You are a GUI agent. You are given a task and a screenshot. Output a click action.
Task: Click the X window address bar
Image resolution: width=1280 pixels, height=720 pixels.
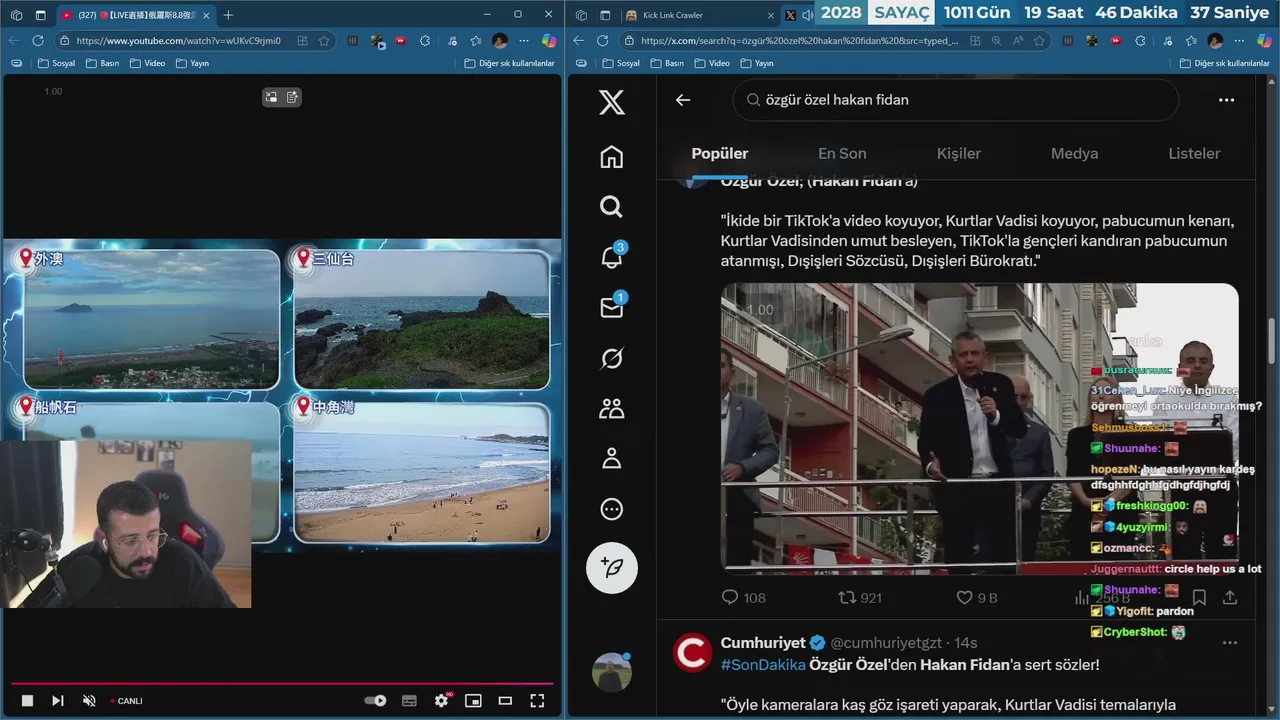tap(798, 41)
